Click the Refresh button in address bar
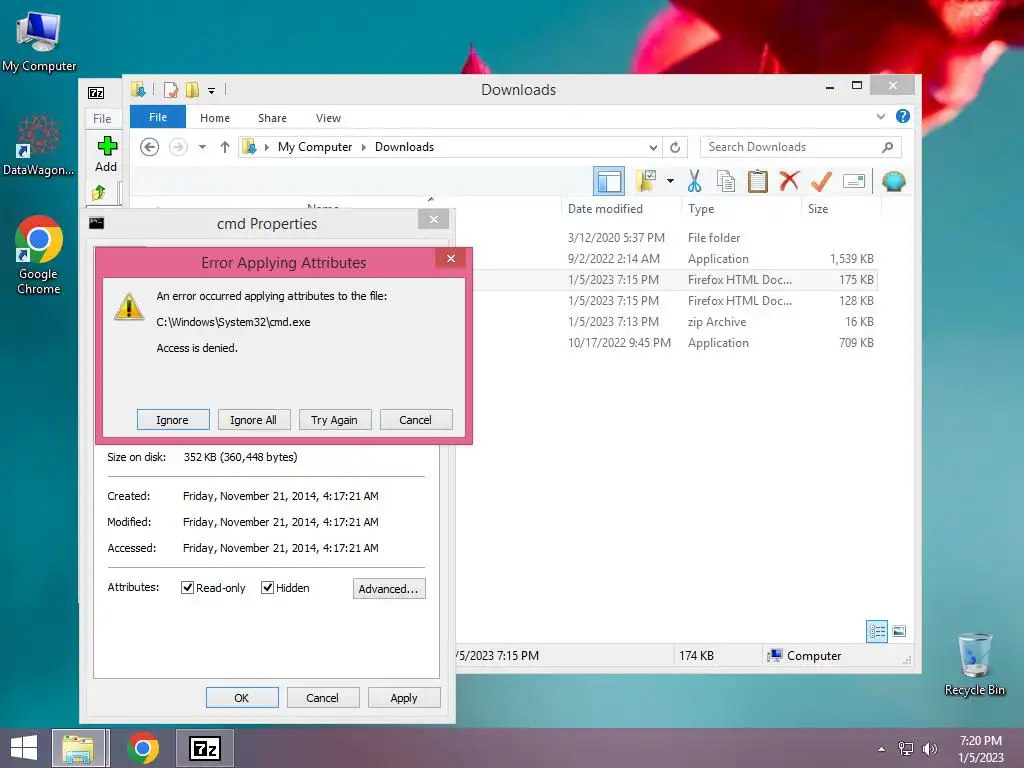 tap(675, 147)
